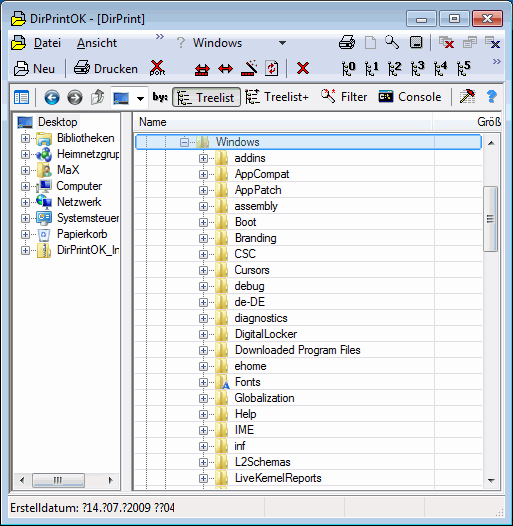Viewport: 513px width, 526px height.
Task: Click the red horizontal arrows icon
Action: point(225,69)
